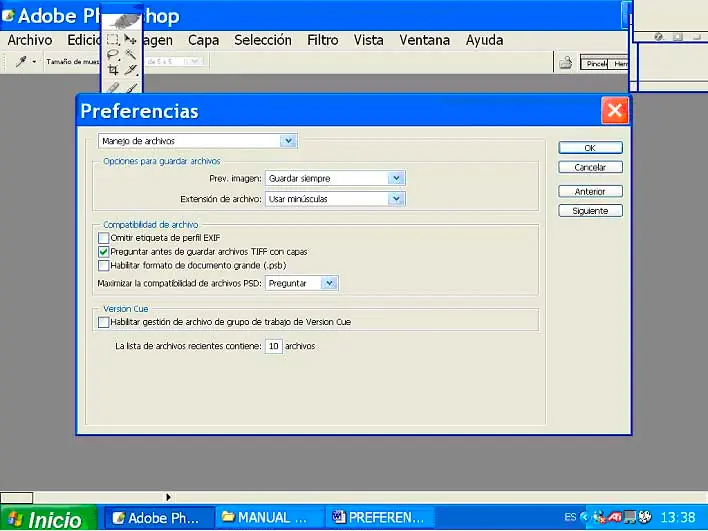Click the taskbar clock 13:38
Screen dimensions: 708x531
click(x=678, y=517)
